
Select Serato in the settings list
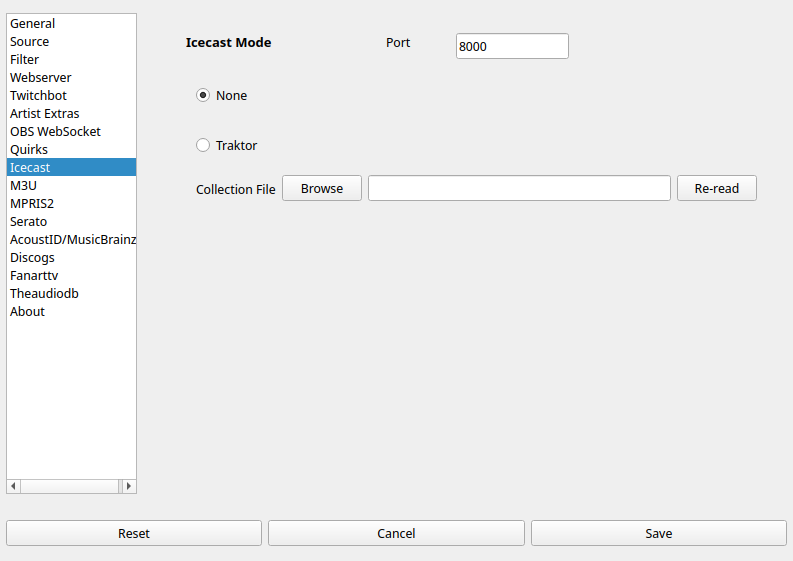coord(29,222)
